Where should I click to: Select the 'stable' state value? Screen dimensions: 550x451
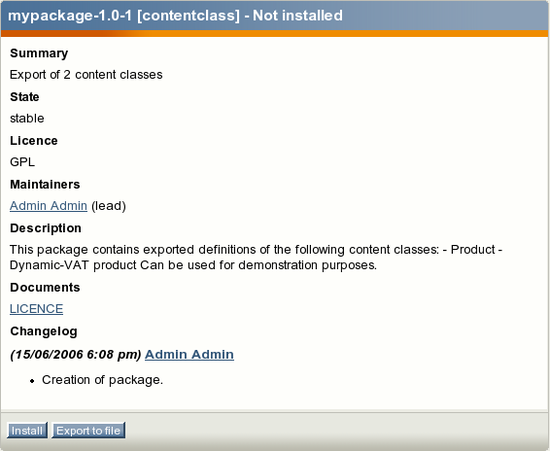coord(27,119)
